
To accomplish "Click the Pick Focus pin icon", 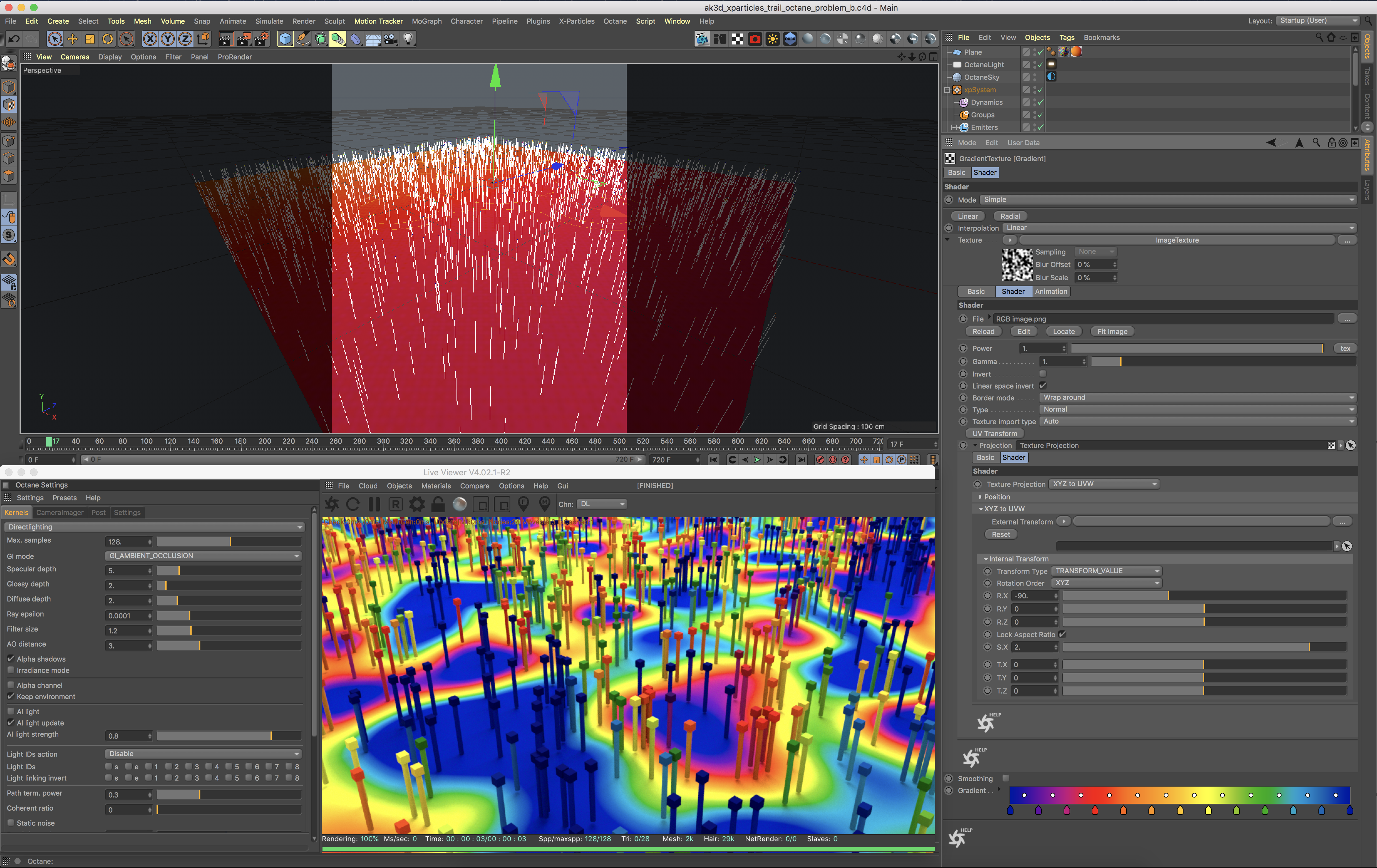I will click(523, 504).
